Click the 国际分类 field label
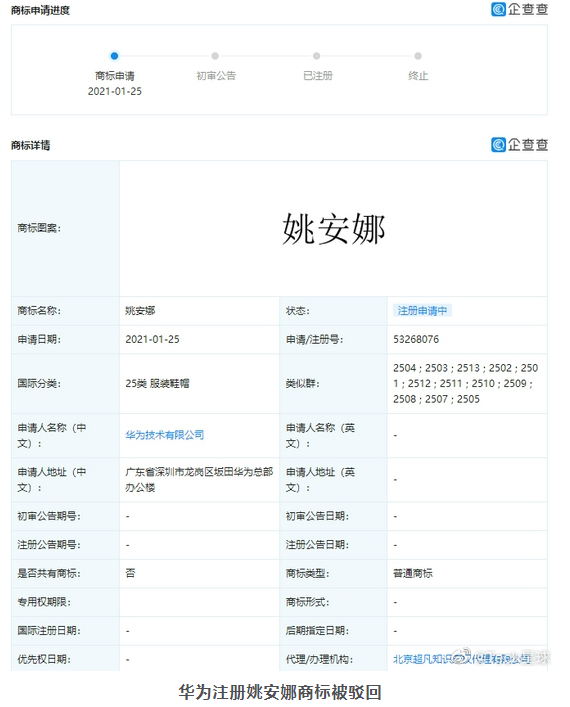 39,384
